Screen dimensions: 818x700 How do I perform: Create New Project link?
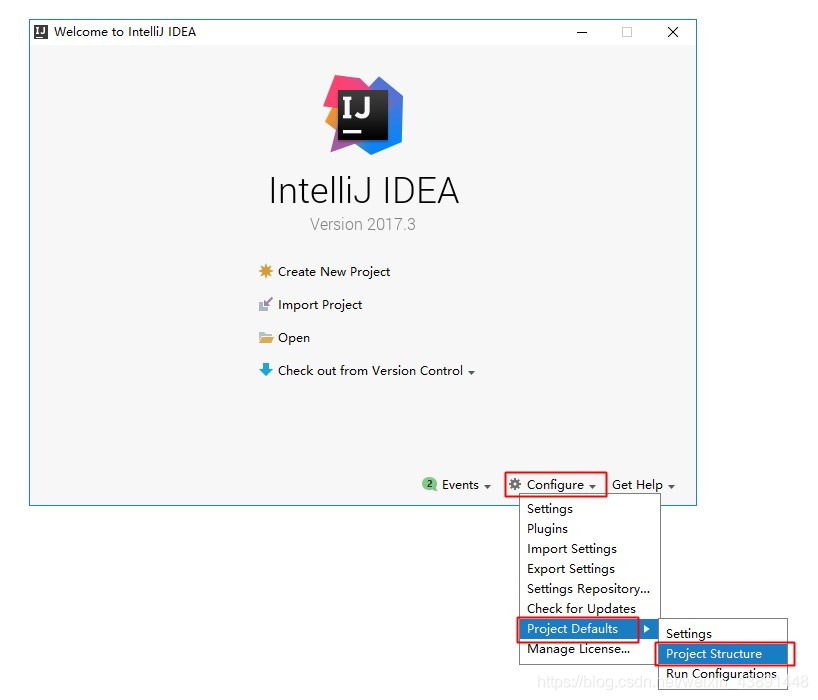[334, 272]
